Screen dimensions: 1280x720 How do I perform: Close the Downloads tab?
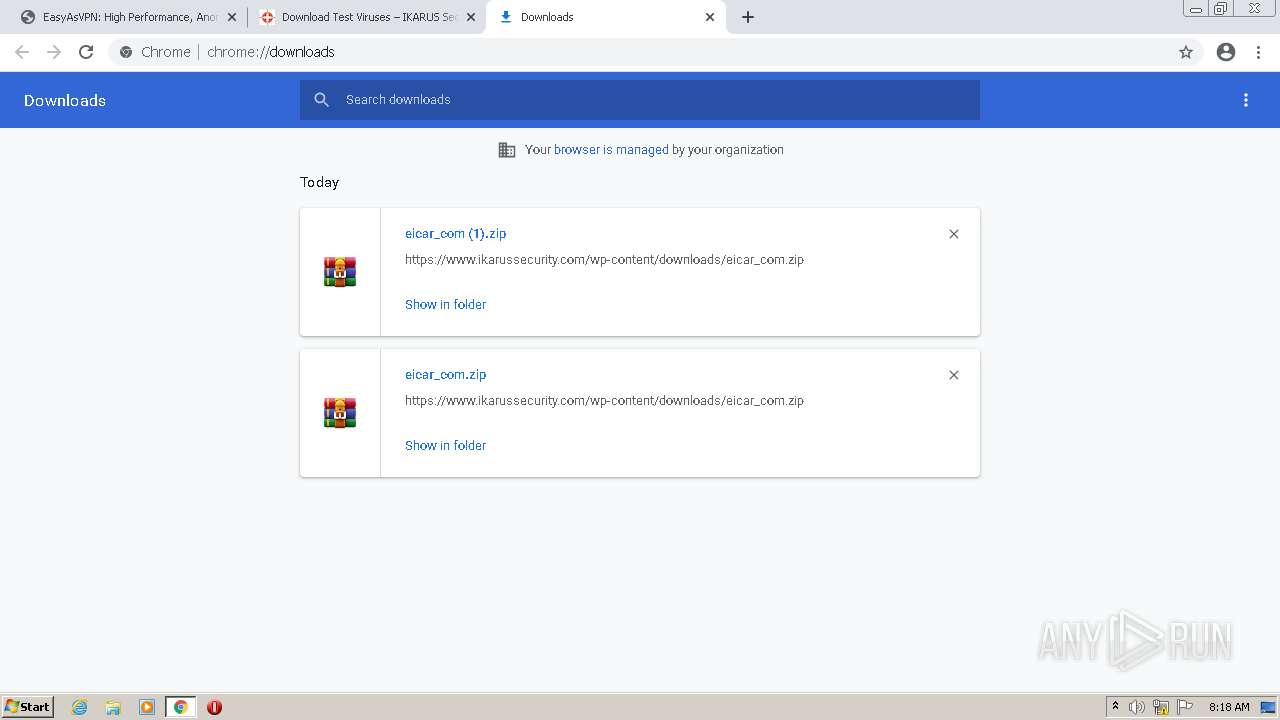coord(710,17)
